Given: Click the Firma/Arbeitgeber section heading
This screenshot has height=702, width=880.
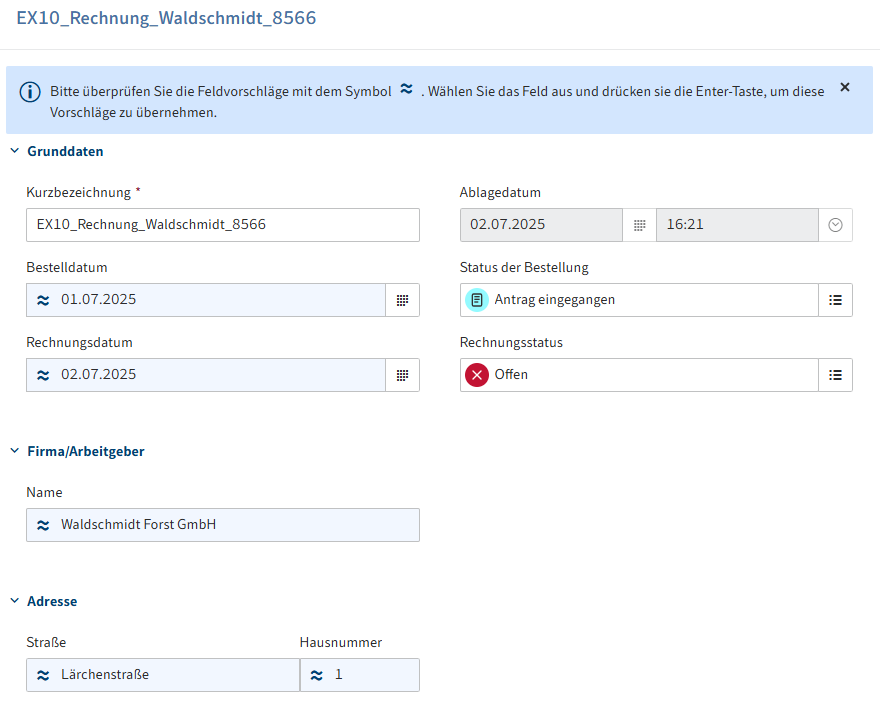Looking at the screenshot, I should (86, 451).
